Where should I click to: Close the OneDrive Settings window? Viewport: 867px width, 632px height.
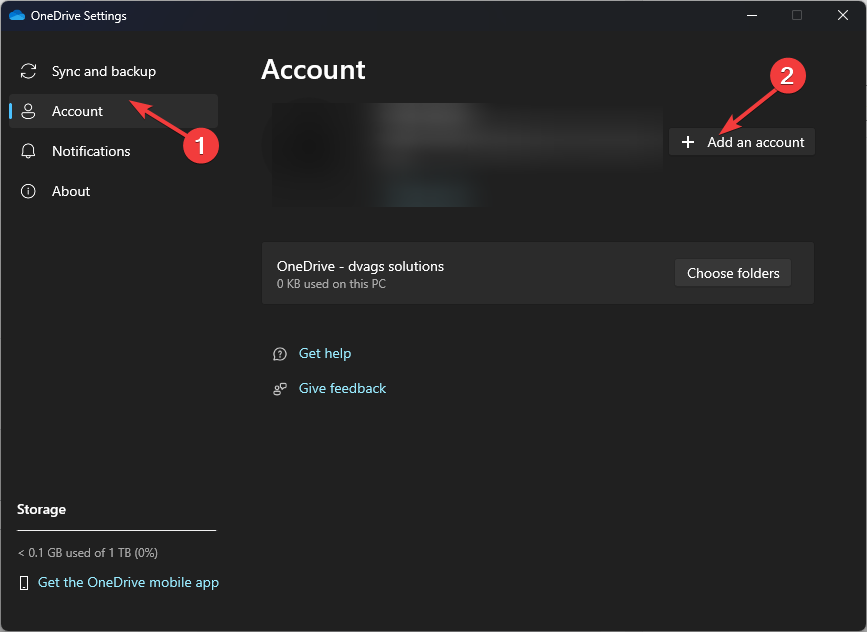point(843,15)
